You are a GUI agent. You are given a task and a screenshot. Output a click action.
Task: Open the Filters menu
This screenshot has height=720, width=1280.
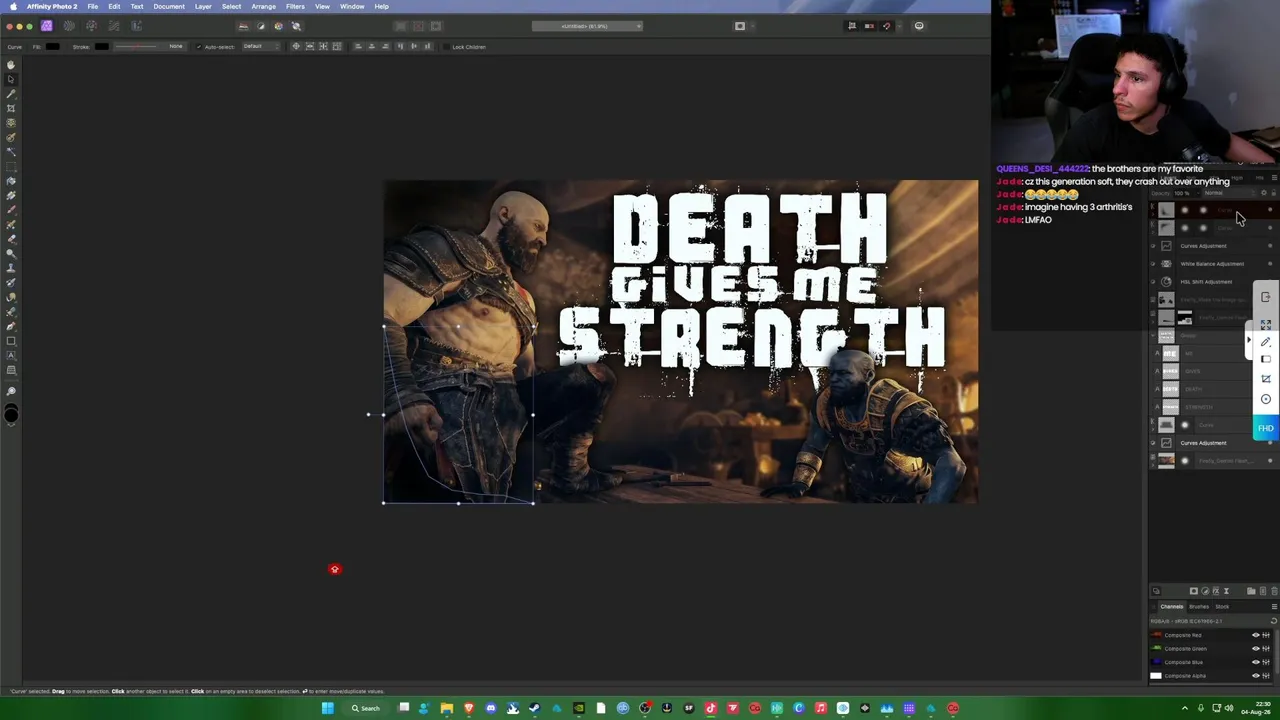click(x=295, y=7)
